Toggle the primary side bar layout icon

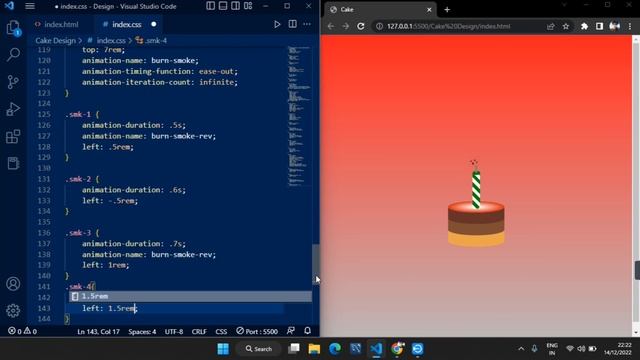point(210,6)
